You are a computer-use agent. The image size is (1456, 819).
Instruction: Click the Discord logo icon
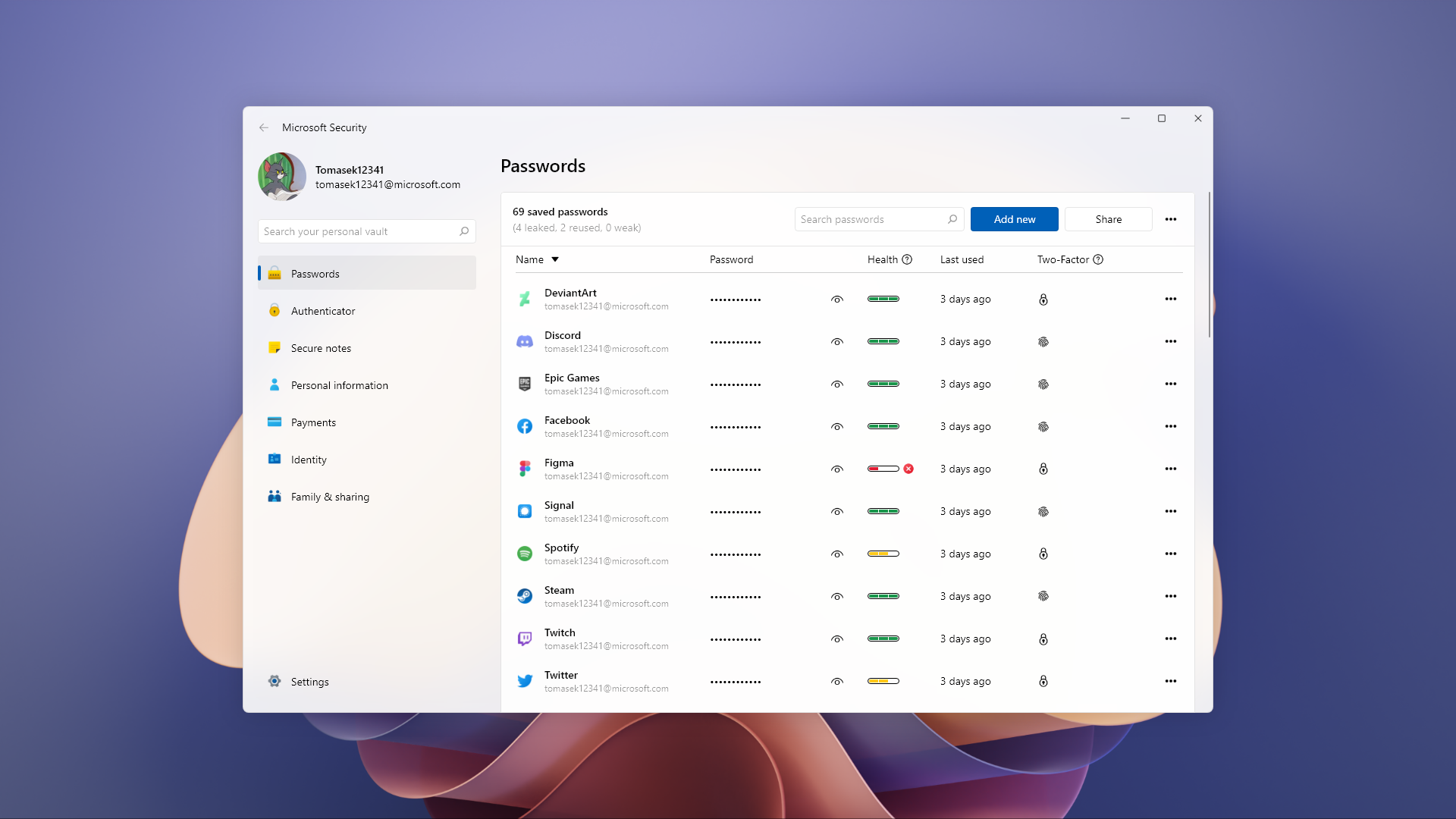point(524,342)
